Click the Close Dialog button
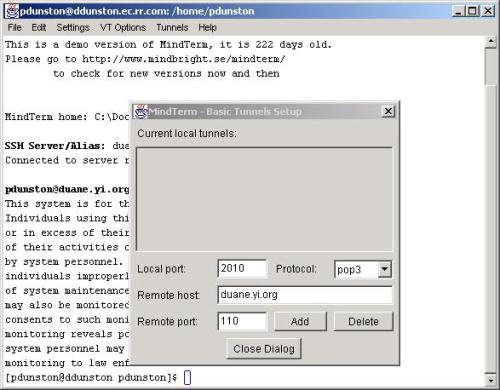 coord(264,349)
